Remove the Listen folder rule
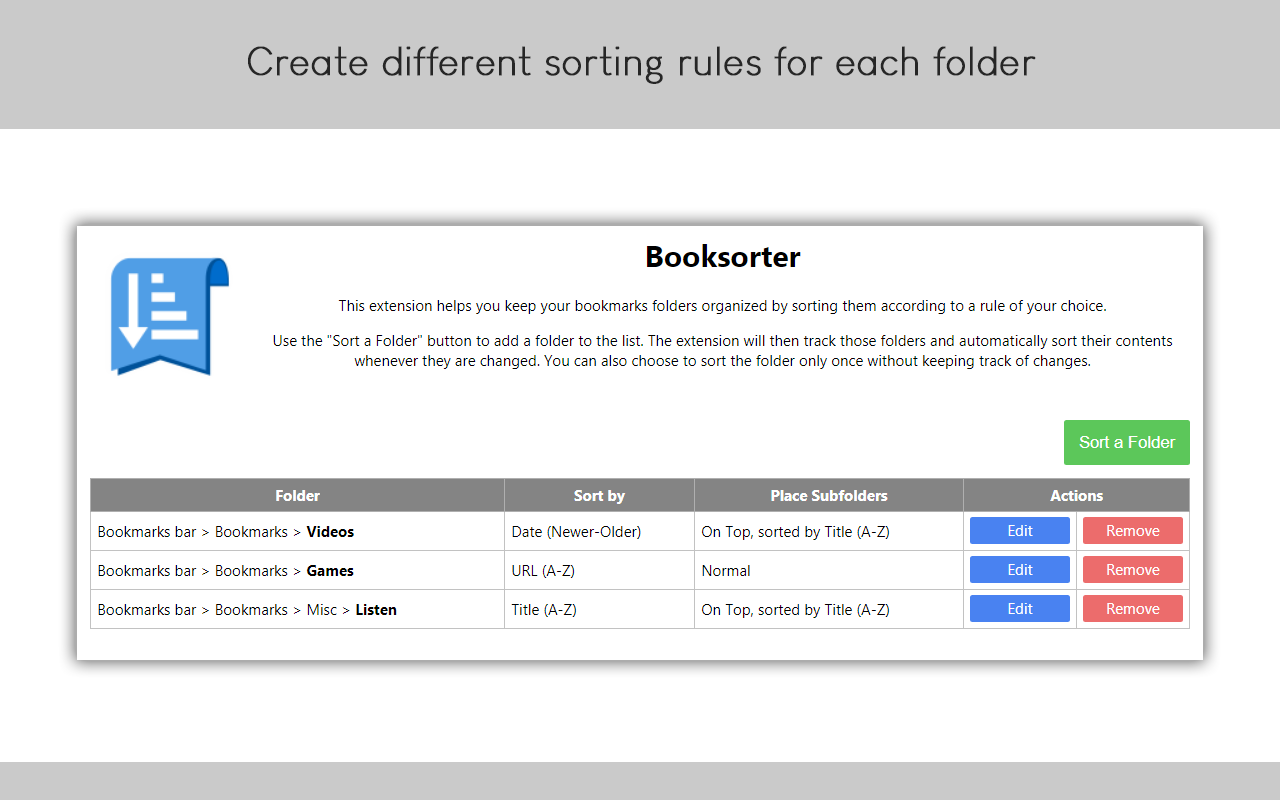This screenshot has width=1280, height=800. tap(1132, 608)
